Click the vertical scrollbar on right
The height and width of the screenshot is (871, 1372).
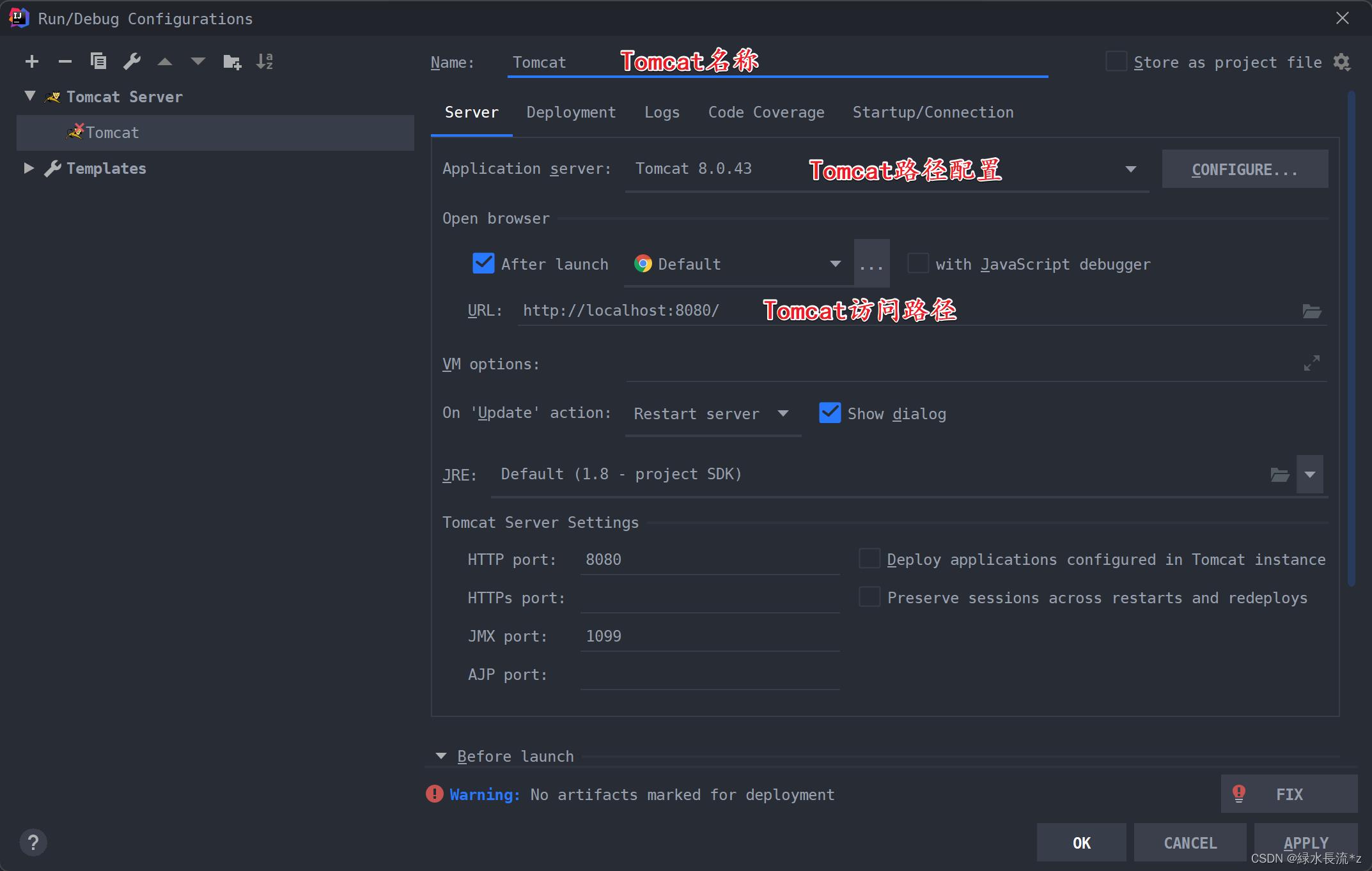point(1351,339)
